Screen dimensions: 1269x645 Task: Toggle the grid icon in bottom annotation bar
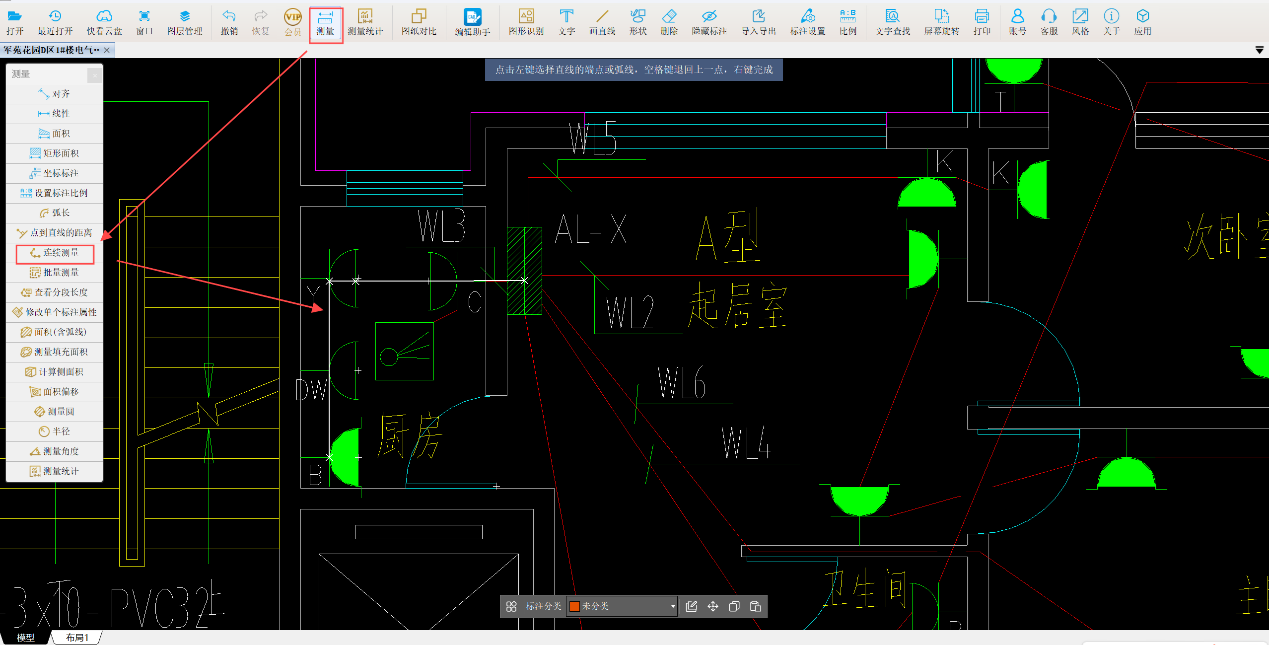tap(511, 607)
